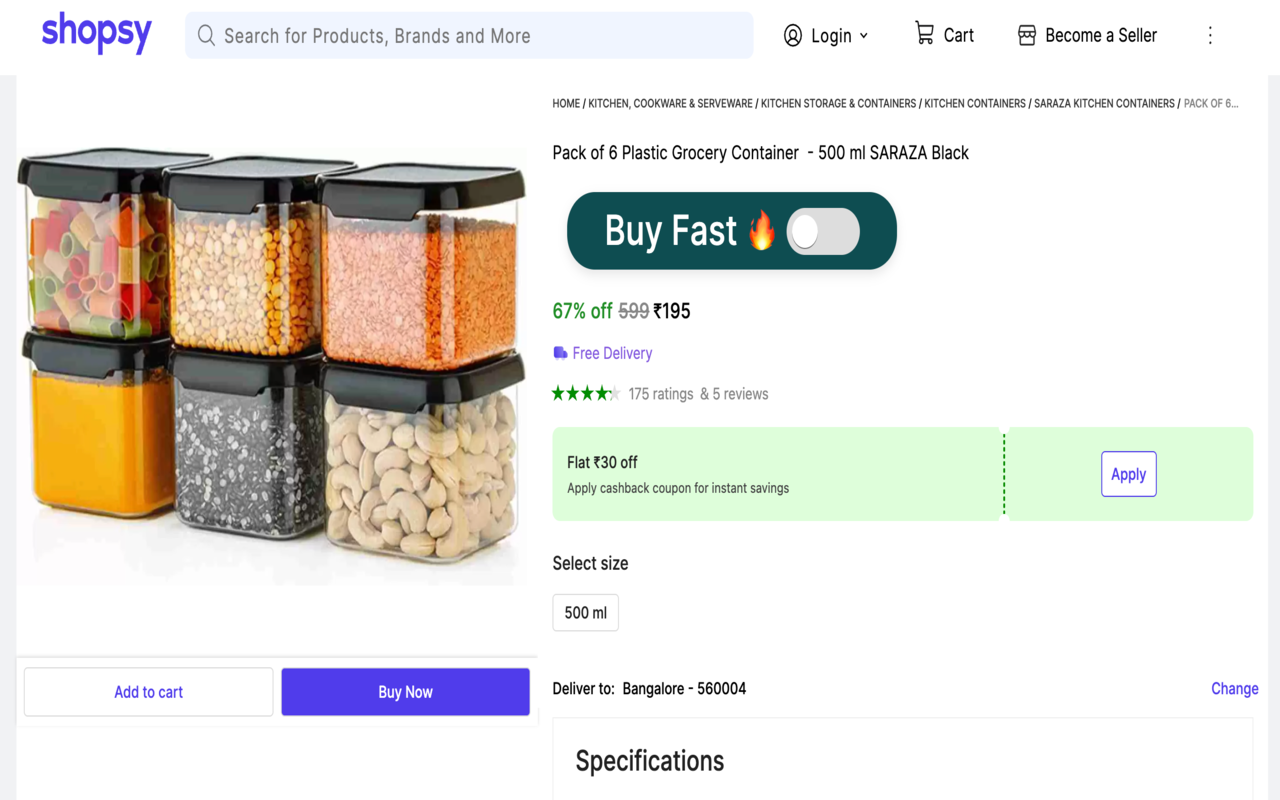Image resolution: width=1280 pixels, height=800 pixels.
Task: Click the fourth rating star
Action: 601,393
